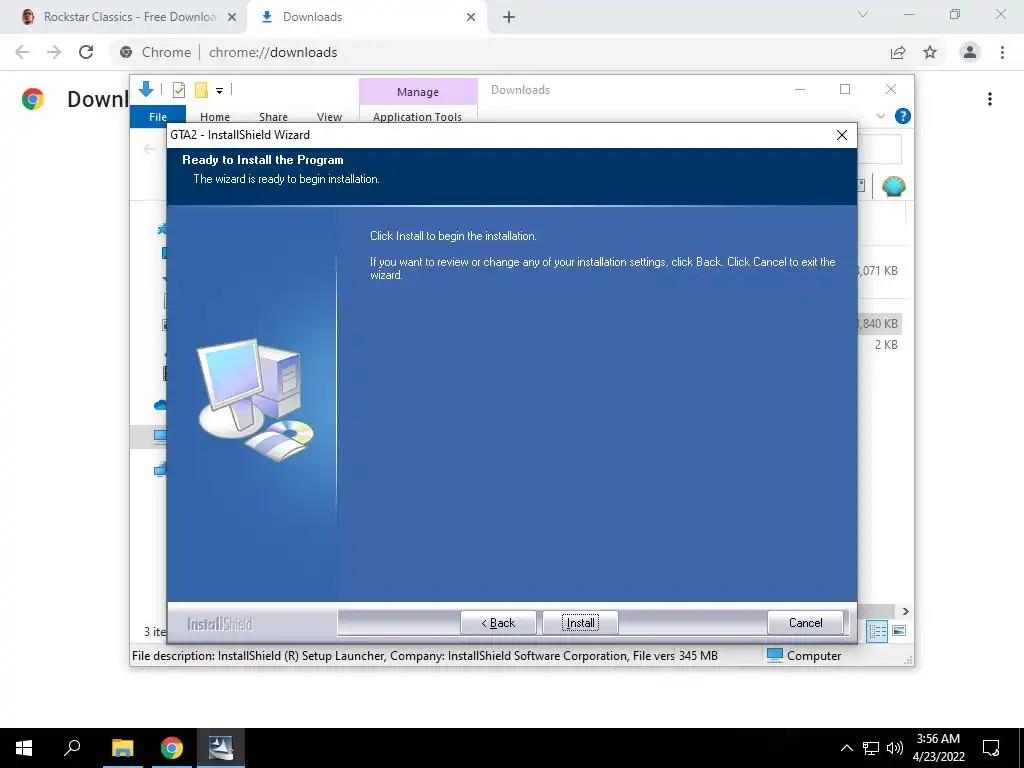Viewport: 1024px width, 768px height.
Task: Cancel the GTA2 installation wizard
Action: click(x=805, y=622)
